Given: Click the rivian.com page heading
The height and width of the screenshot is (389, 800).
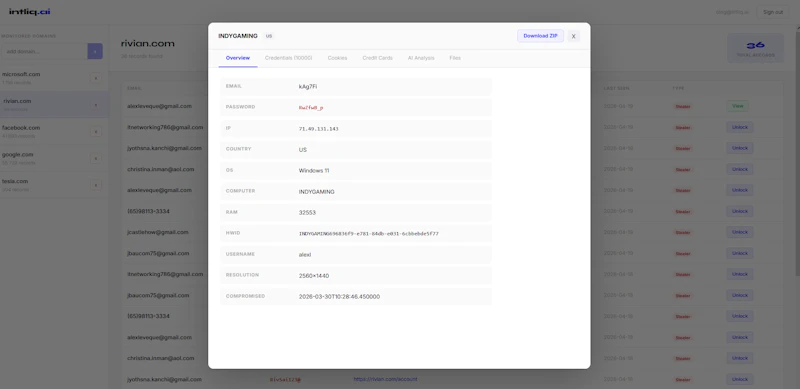Looking at the screenshot, I should point(147,43).
